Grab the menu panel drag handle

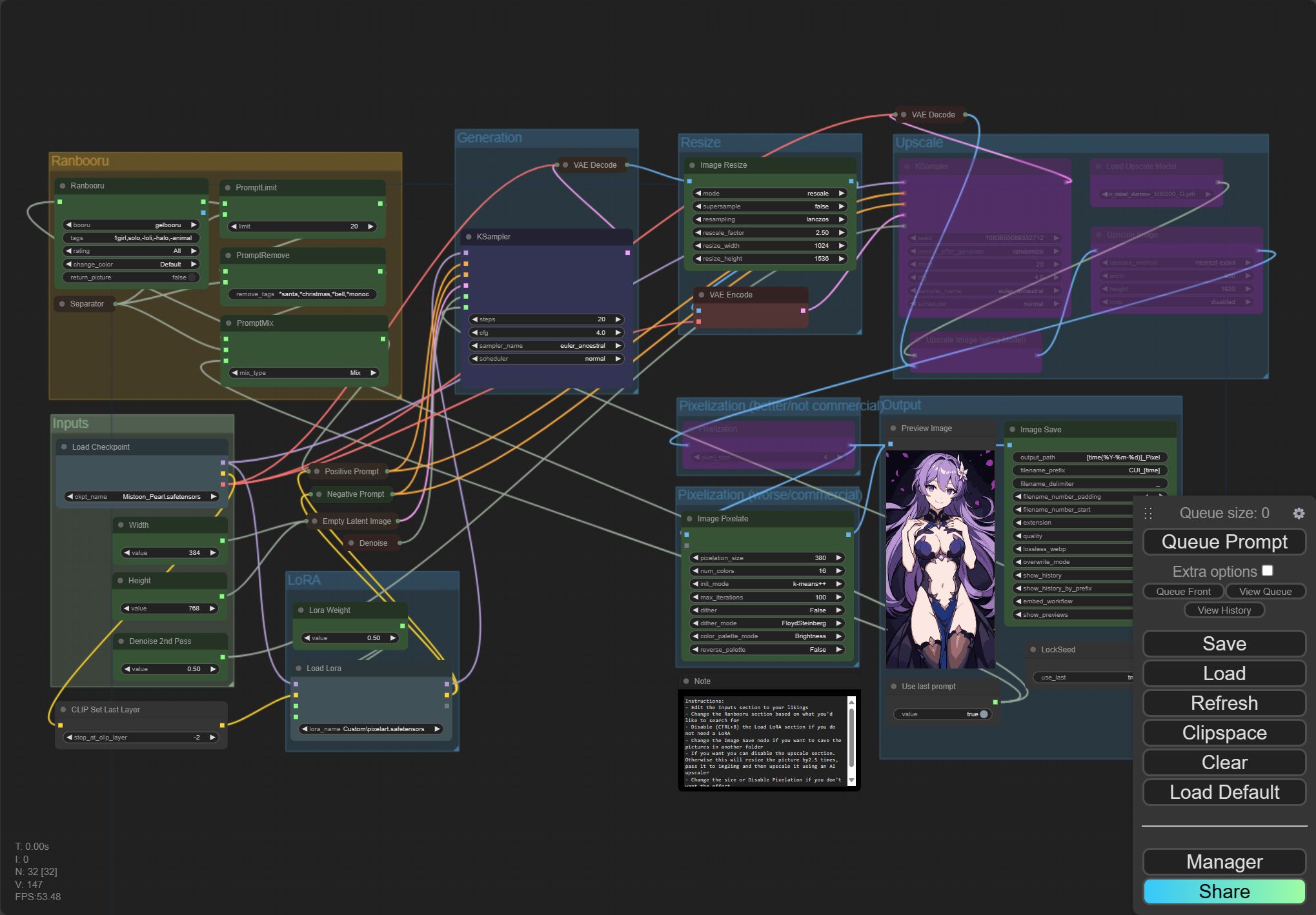point(1148,513)
